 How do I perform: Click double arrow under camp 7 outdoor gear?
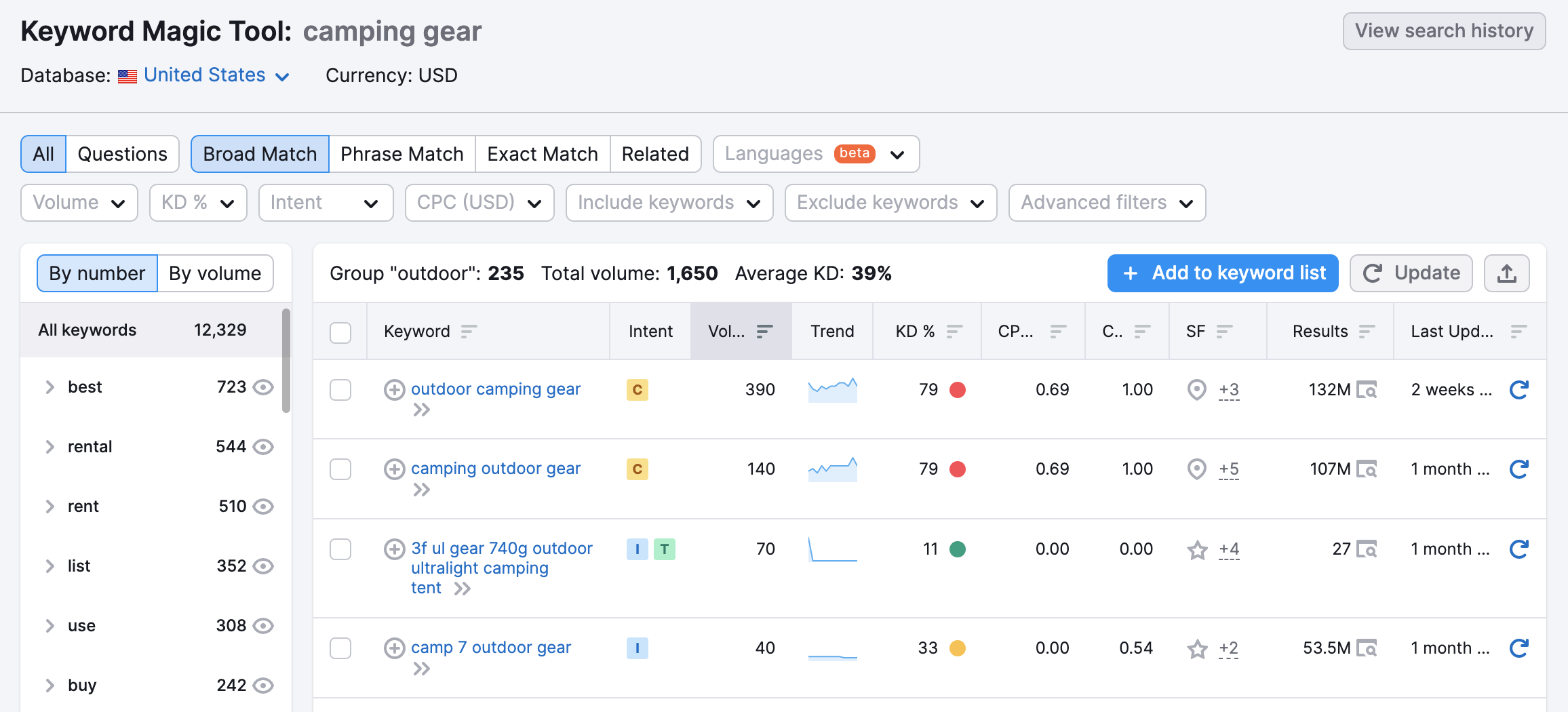click(x=422, y=669)
